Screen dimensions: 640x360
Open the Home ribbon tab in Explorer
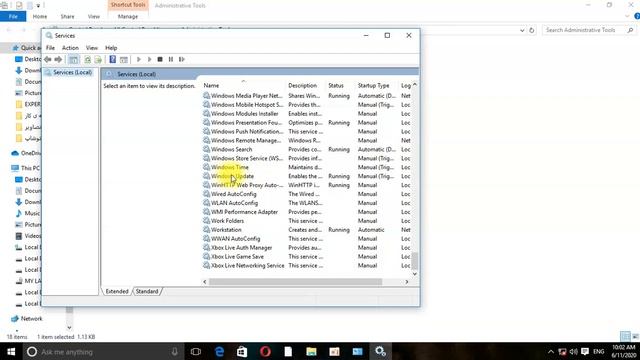40,16
